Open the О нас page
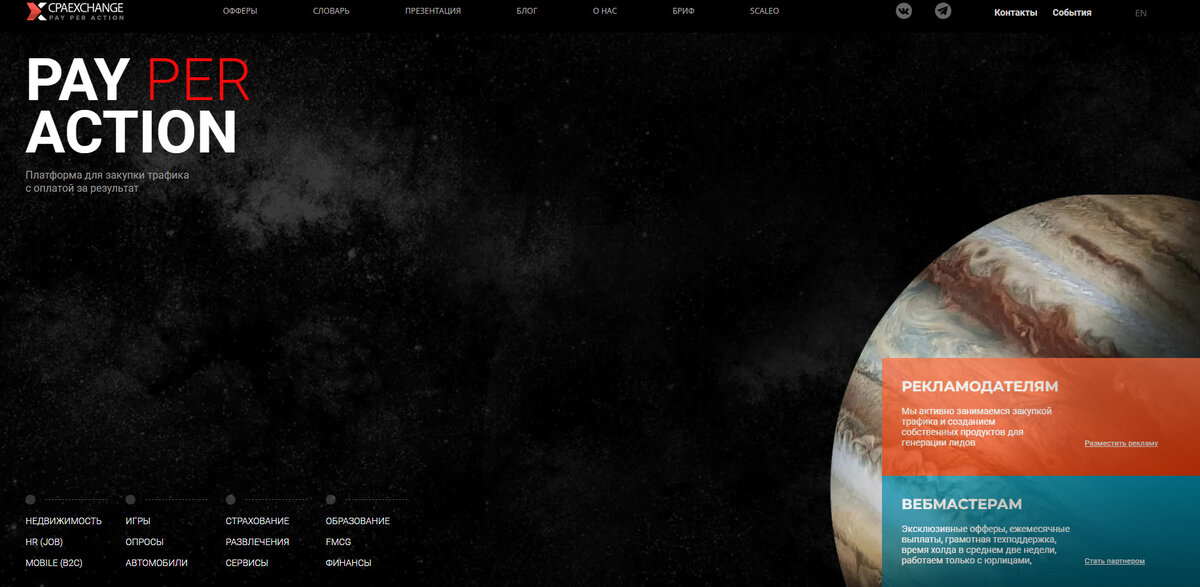This screenshot has height=587, width=1200. tap(605, 11)
